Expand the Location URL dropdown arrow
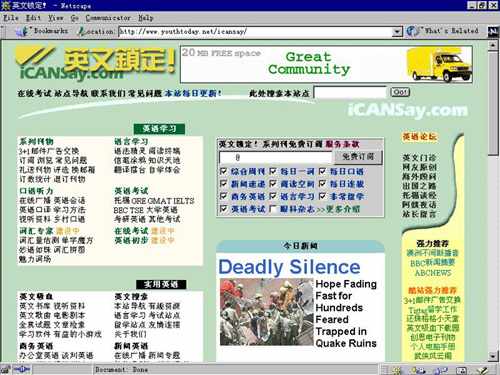 (397, 32)
